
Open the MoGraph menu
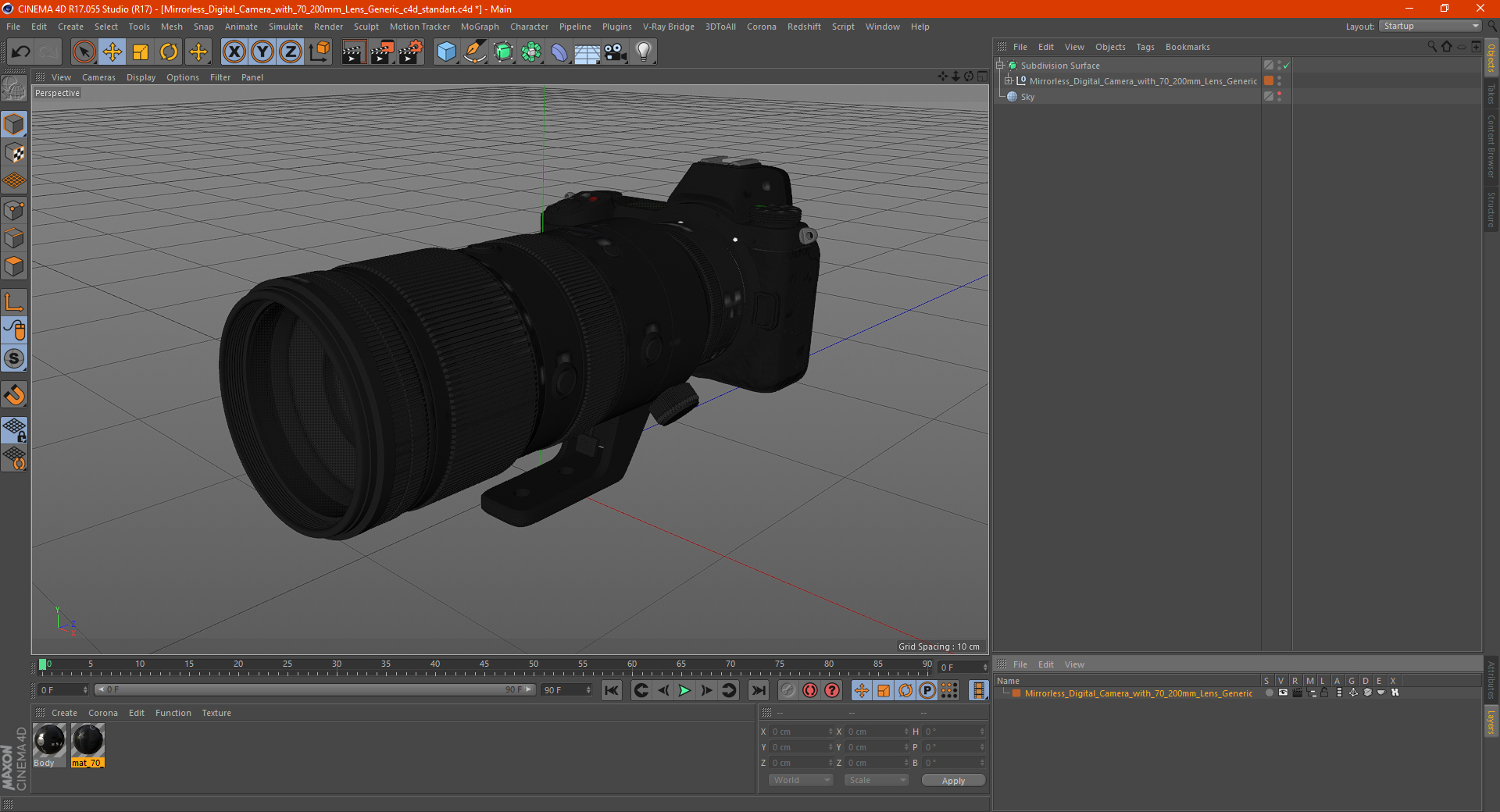coord(480,27)
